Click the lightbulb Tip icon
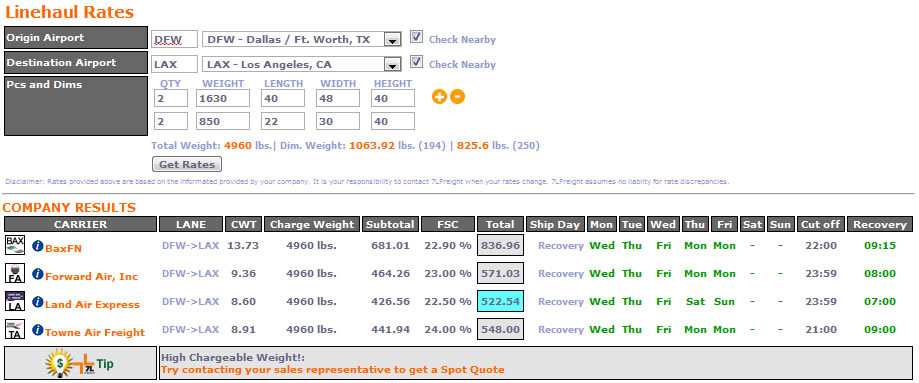 tap(79, 364)
